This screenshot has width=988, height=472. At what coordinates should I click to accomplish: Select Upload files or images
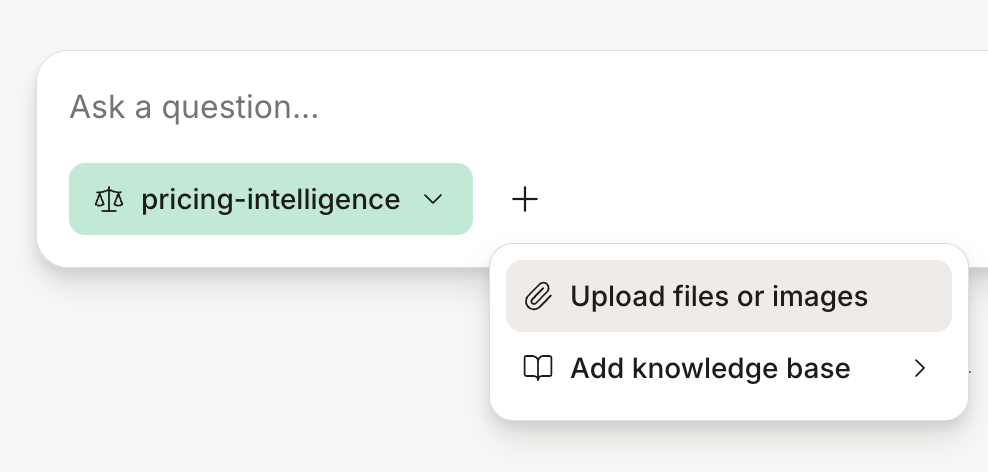(x=728, y=296)
